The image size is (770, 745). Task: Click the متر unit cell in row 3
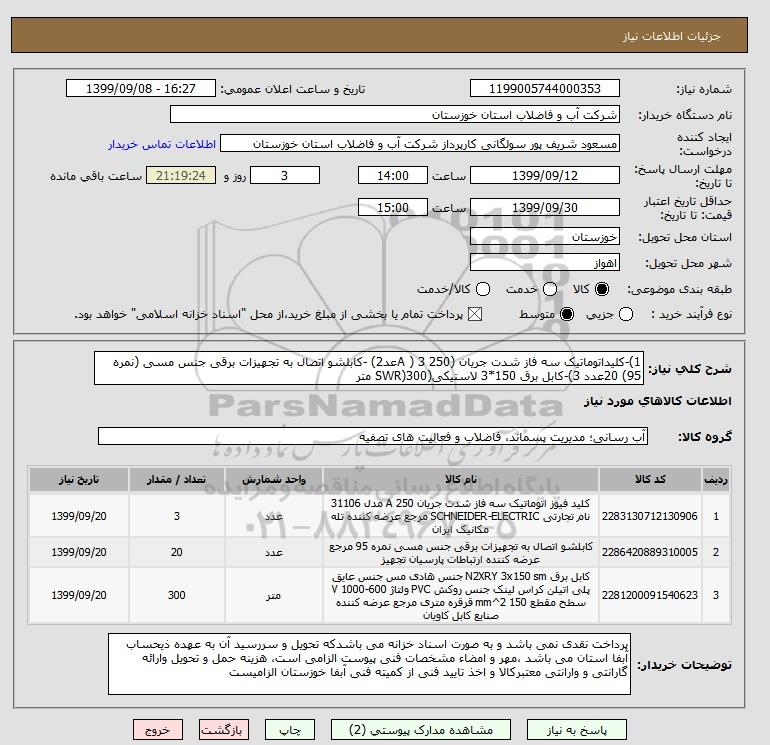[x=274, y=595]
